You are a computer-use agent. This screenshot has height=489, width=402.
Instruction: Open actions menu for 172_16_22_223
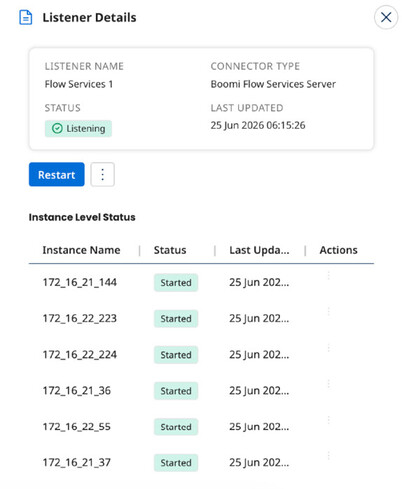[x=329, y=311]
